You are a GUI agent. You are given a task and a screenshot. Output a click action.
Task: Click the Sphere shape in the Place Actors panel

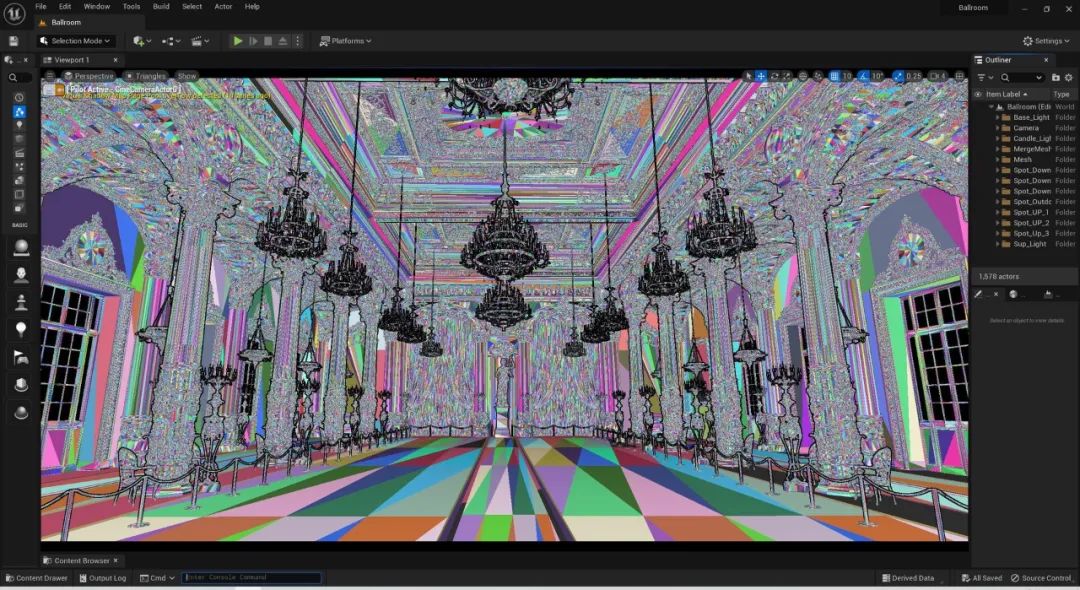coord(20,412)
